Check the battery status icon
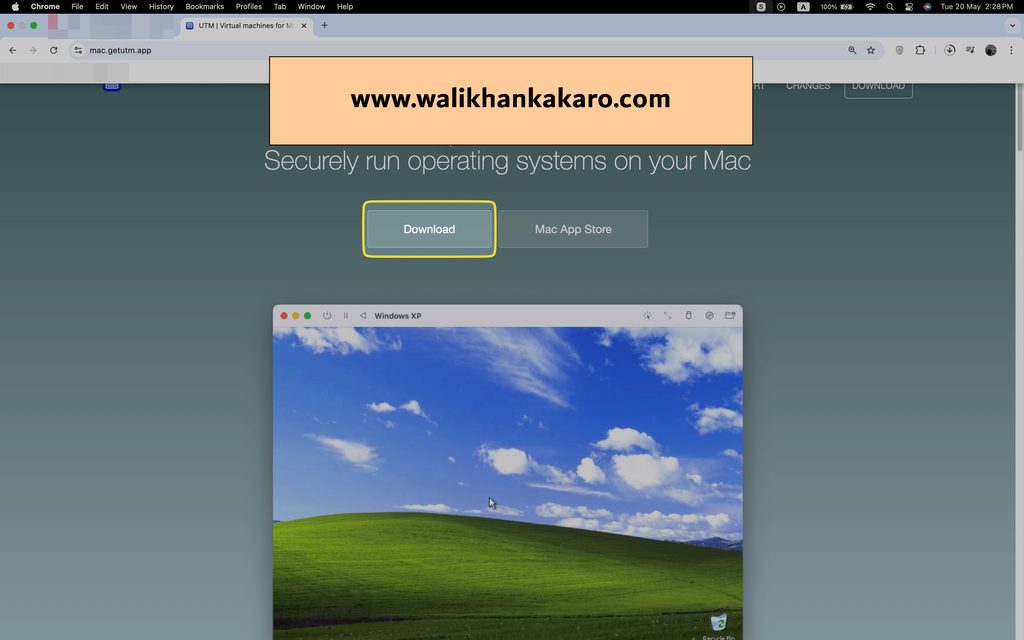 (x=837, y=7)
